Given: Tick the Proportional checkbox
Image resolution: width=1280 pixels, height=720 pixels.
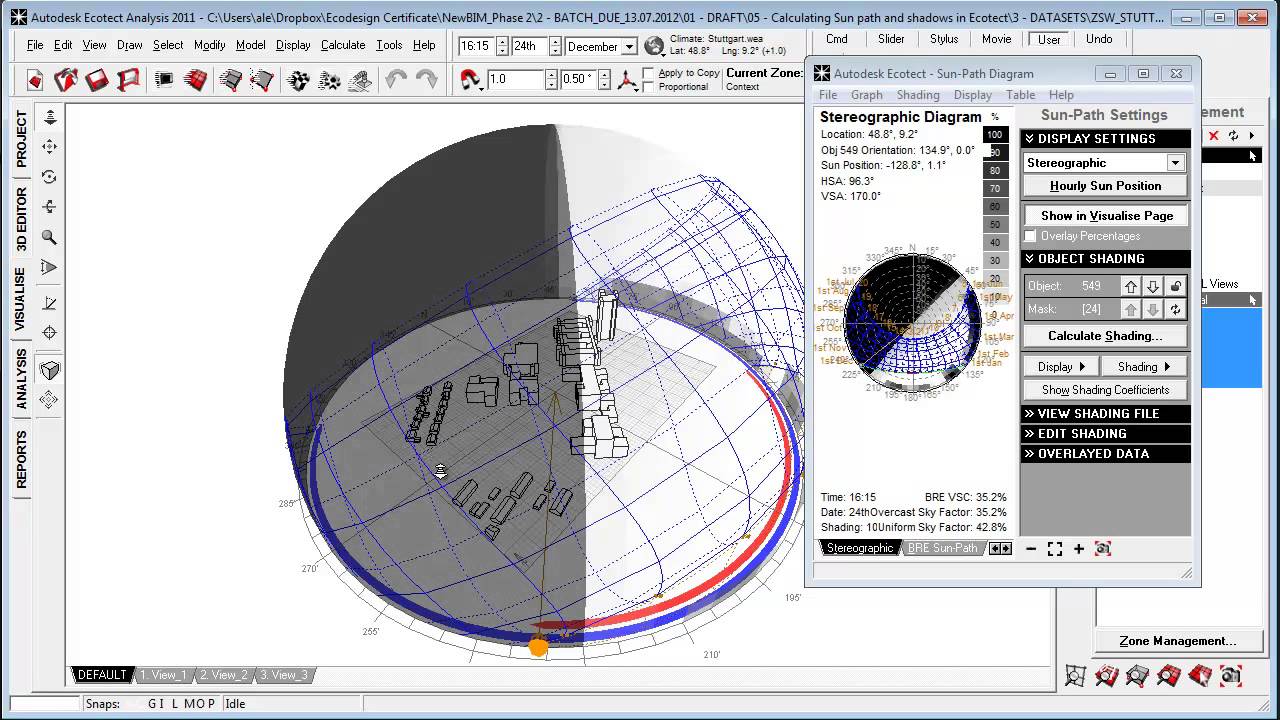Looking at the screenshot, I should [x=648, y=87].
